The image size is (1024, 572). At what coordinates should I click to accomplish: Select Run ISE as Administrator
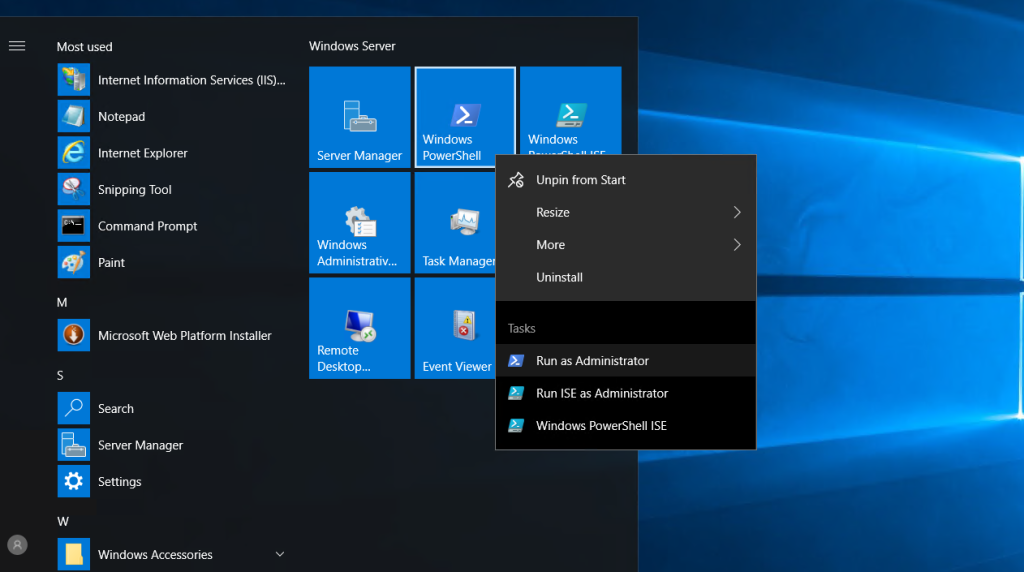click(x=601, y=393)
